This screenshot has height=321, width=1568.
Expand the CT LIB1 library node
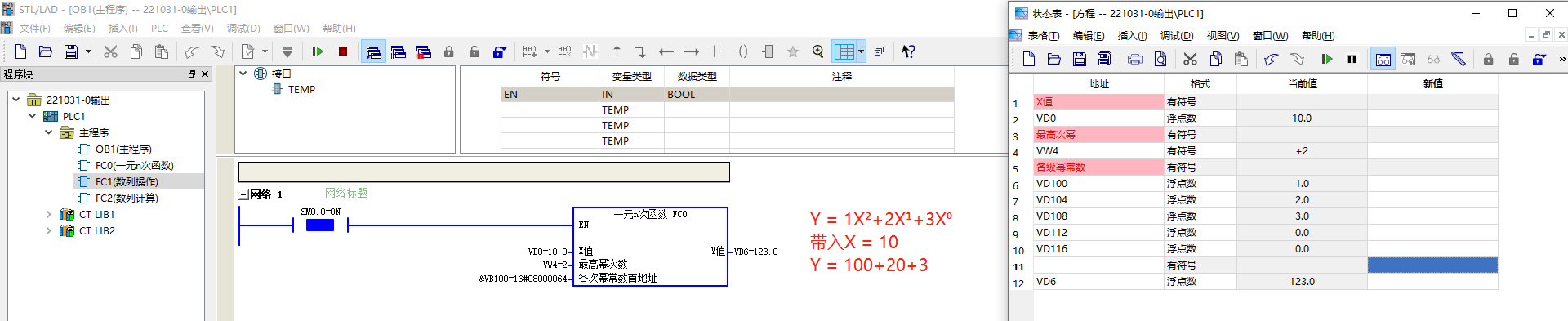click(x=48, y=214)
